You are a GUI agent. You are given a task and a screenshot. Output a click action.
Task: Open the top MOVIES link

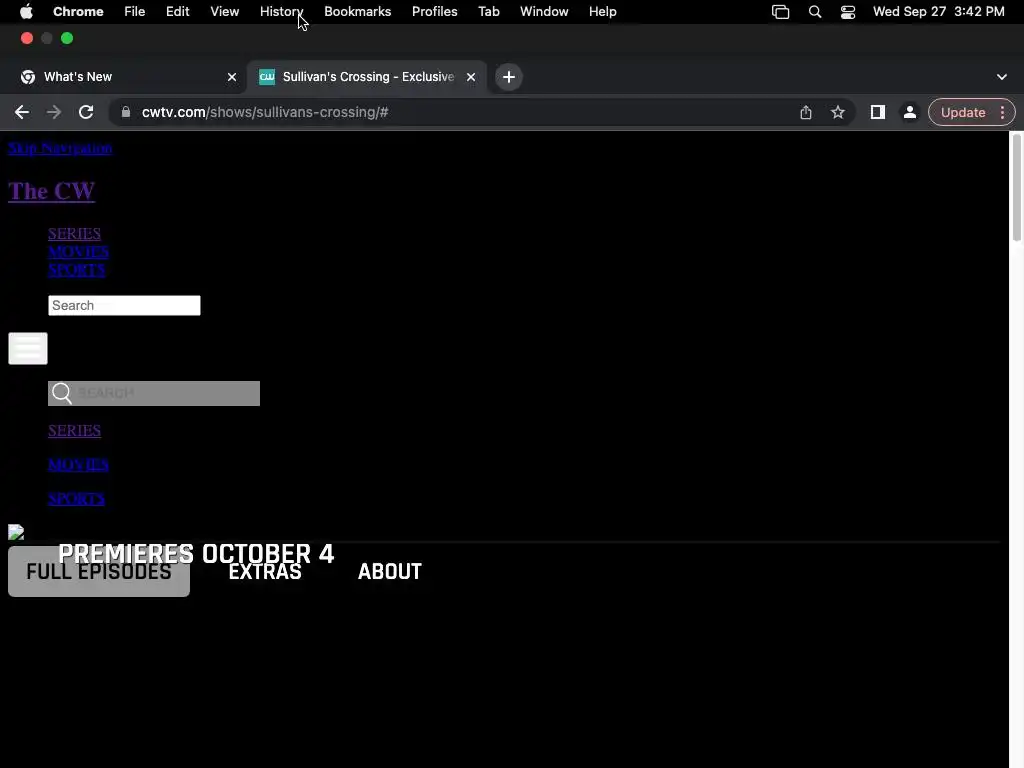point(78,251)
